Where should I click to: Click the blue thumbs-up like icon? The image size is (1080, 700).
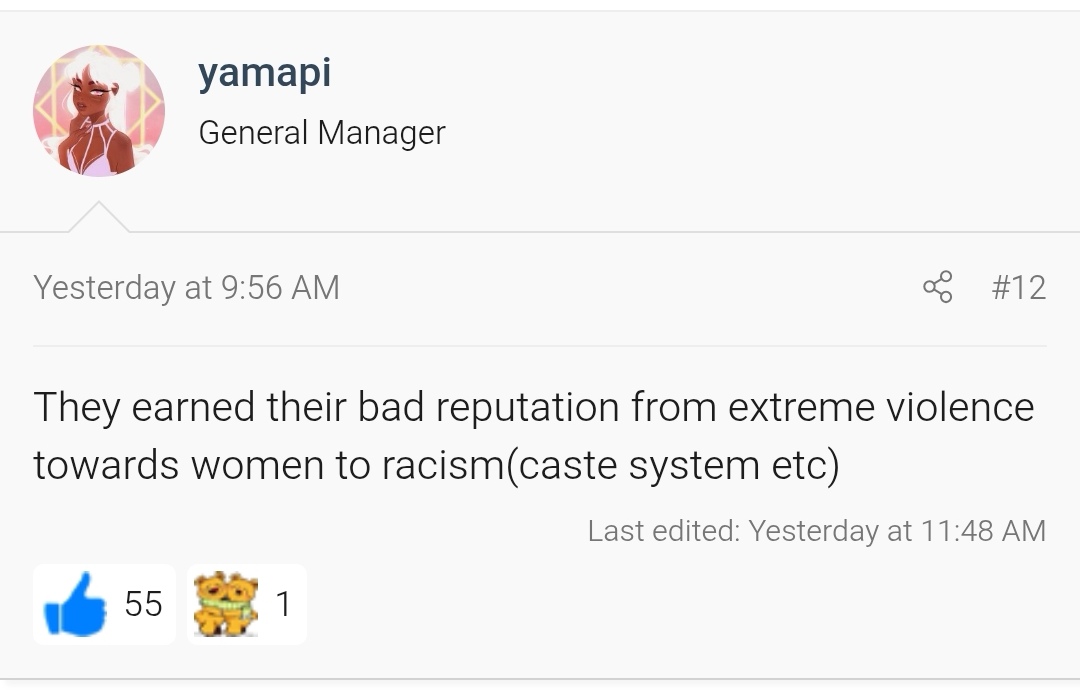pyautogui.click(x=76, y=604)
